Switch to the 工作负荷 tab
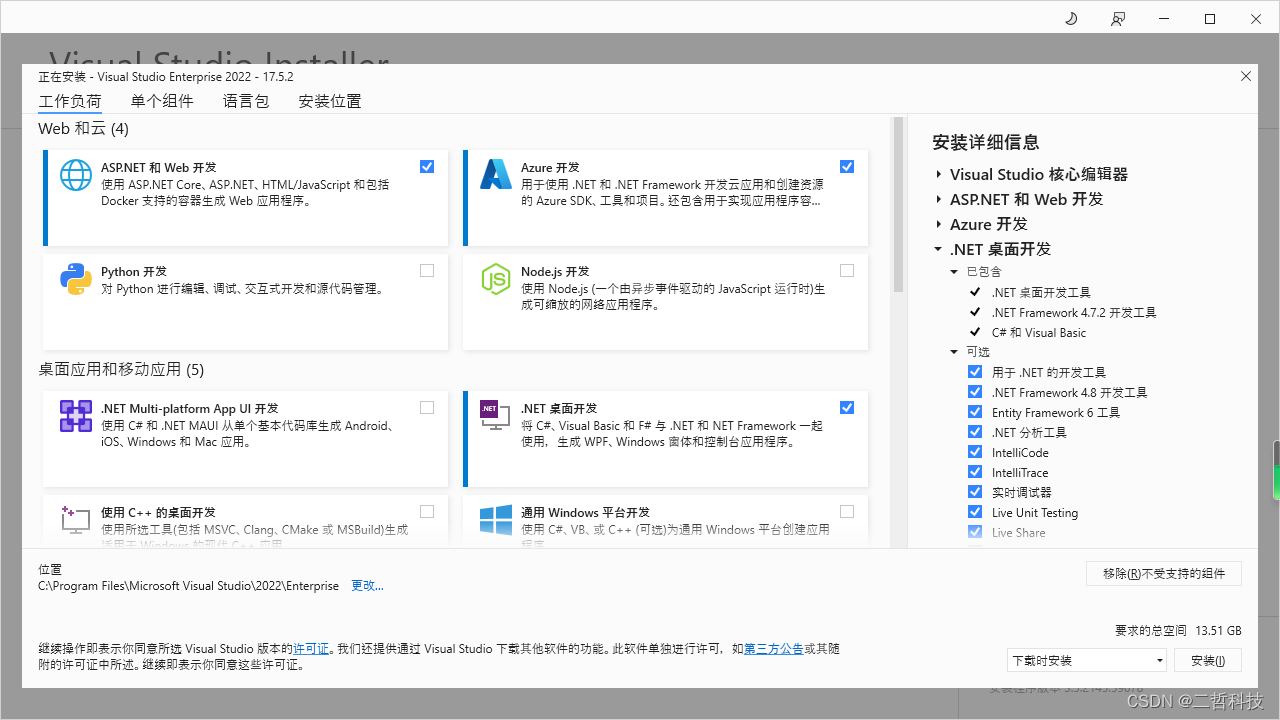 pyautogui.click(x=70, y=101)
